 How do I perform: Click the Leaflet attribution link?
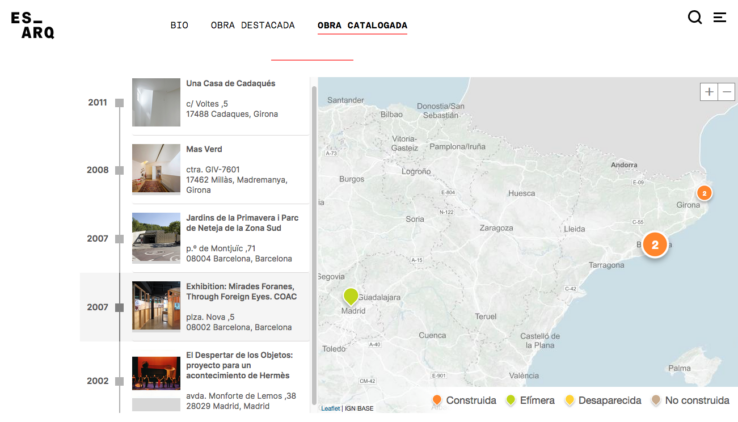click(330, 408)
